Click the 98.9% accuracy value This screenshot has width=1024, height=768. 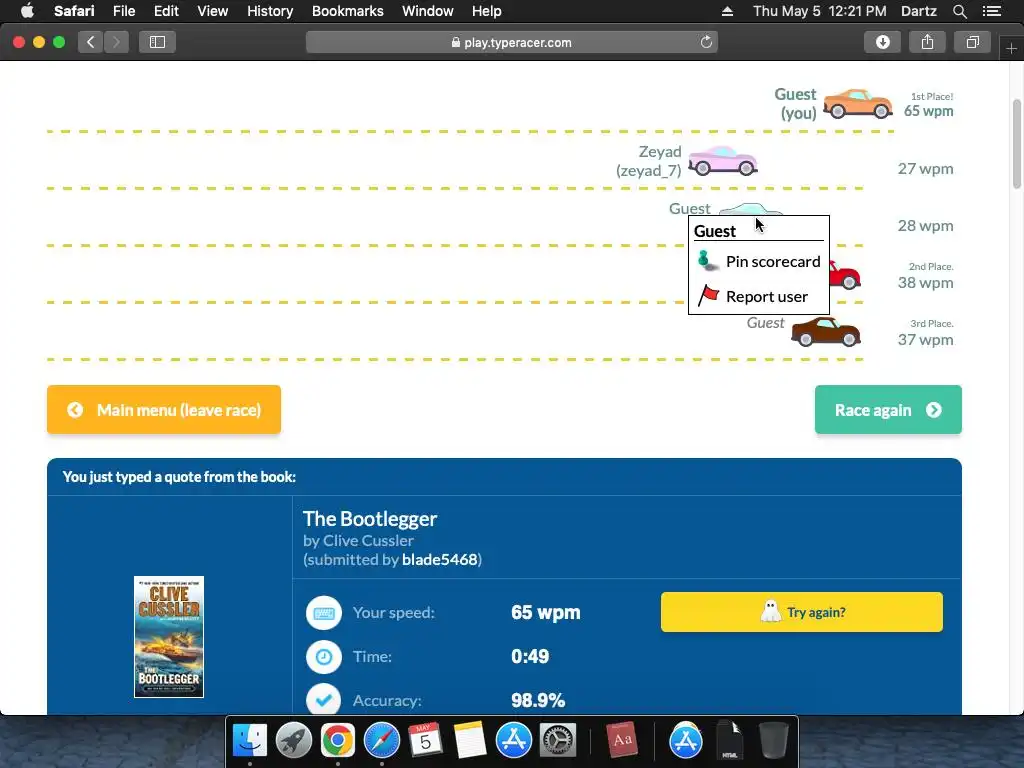(x=537, y=700)
